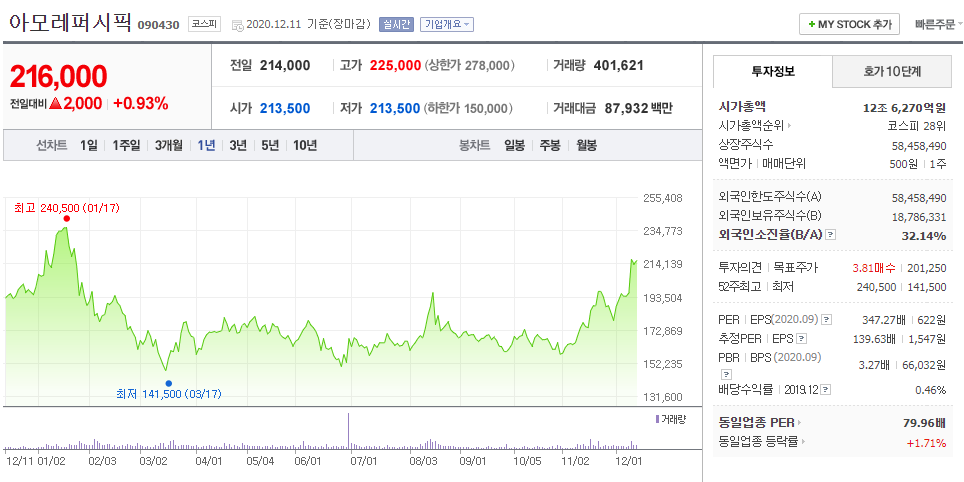Click calendar icon before 2020.12.11 date
This screenshot has width=964, height=482.
coord(237,25)
